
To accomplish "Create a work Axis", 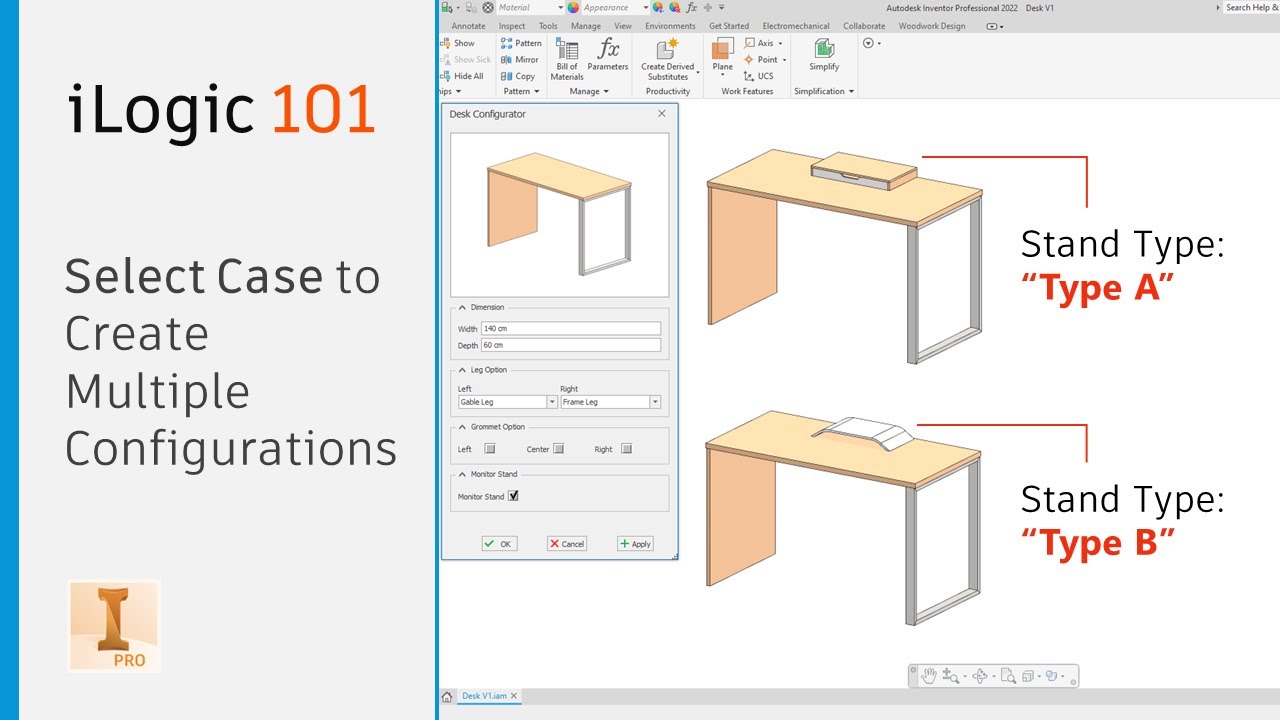I will pyautogui.click(x=764, y=43).
